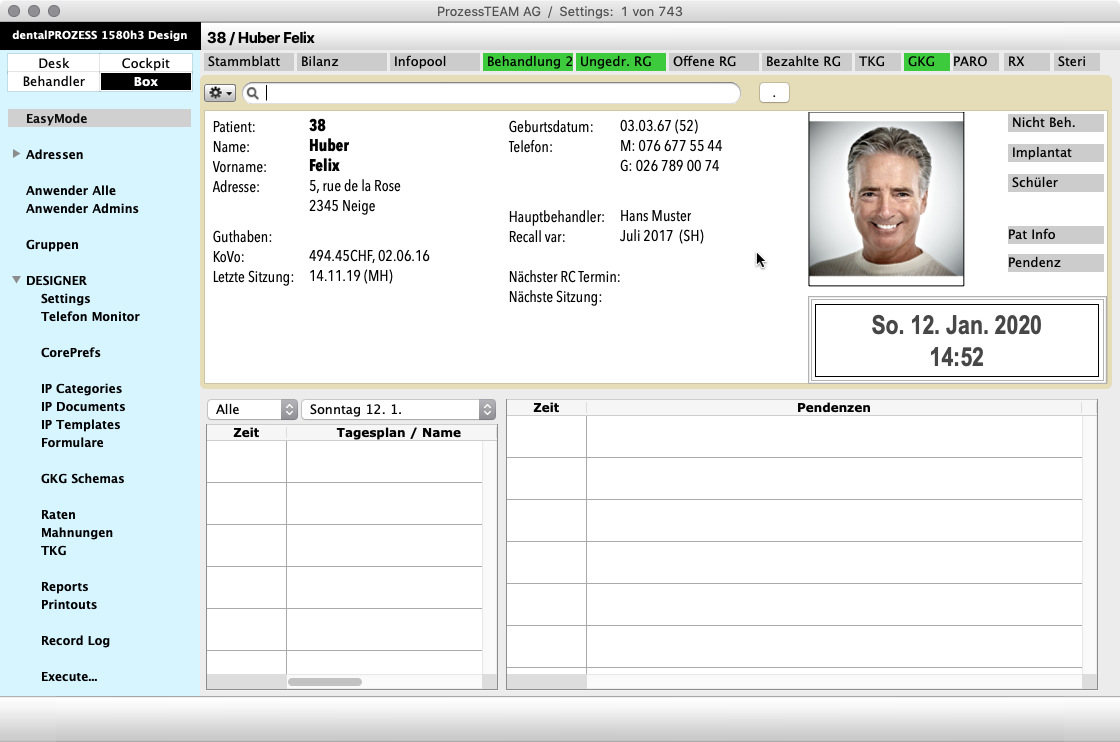
Task: Select Settings under DESIGNER
Action: (65, 298)
